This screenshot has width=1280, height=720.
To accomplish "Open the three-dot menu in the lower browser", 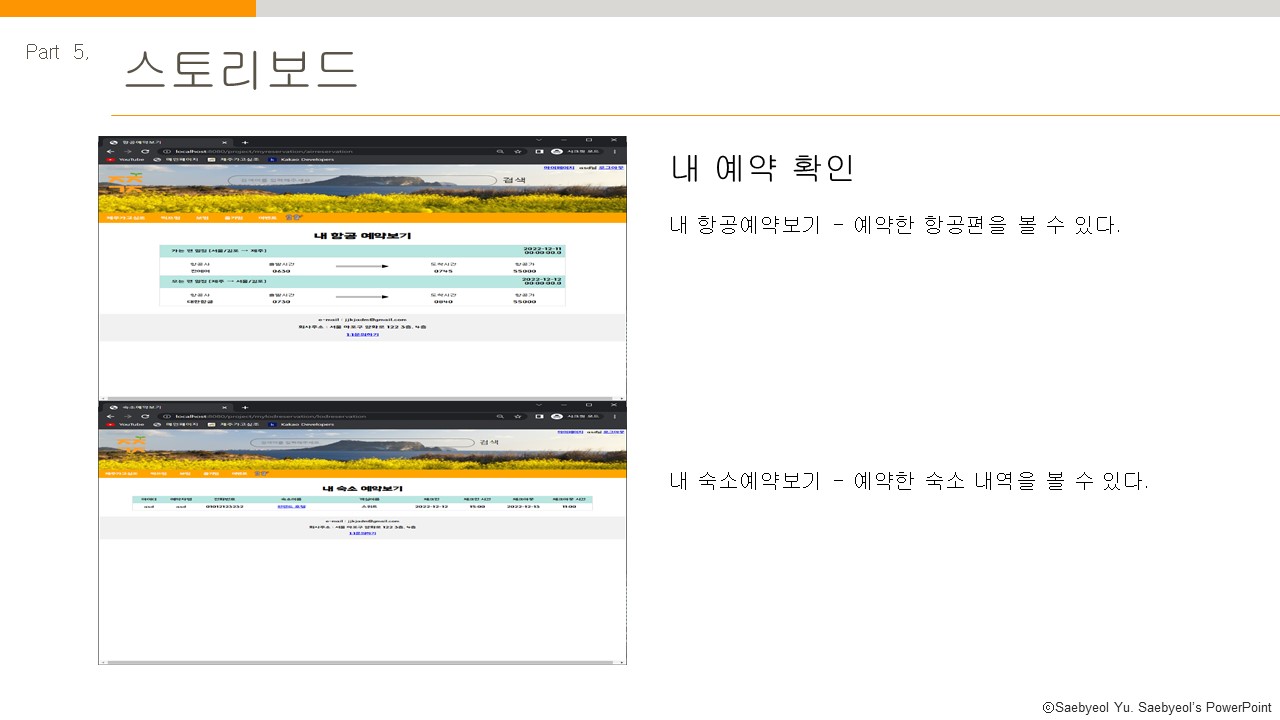I will (x=615, y=416).
